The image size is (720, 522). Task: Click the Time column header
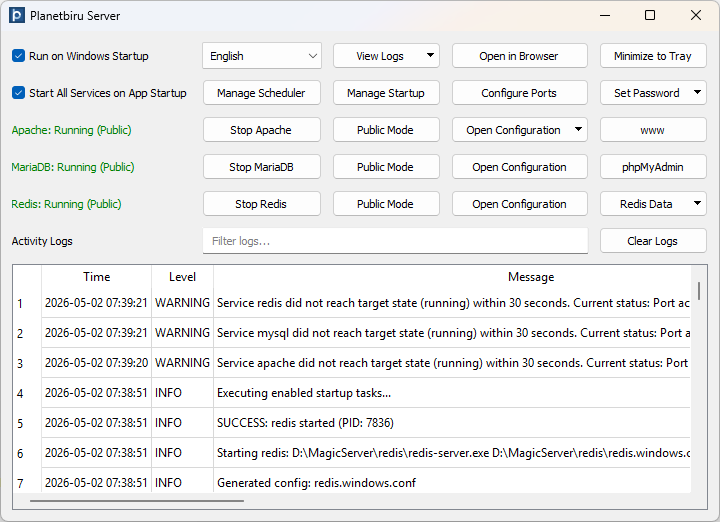[x=96, y=277]
